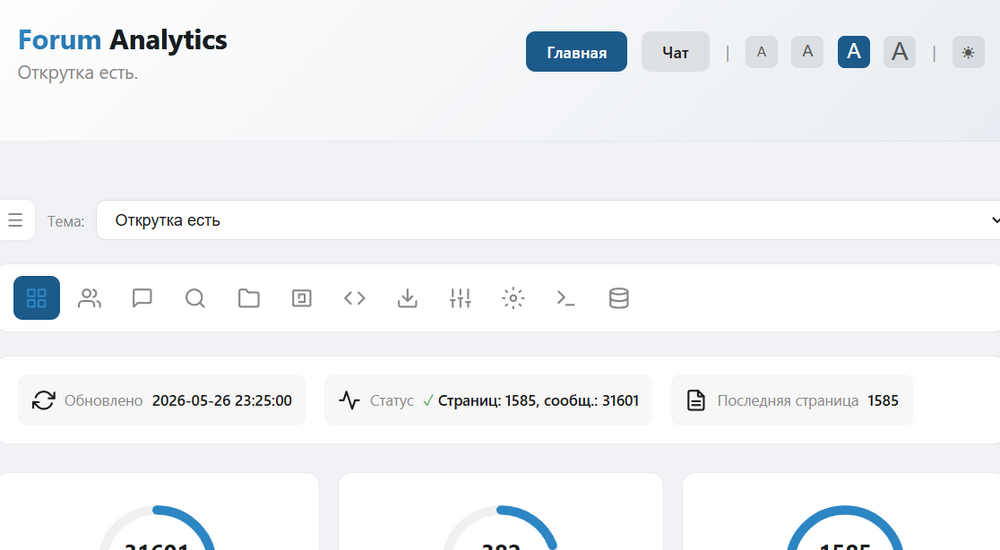Expand the Тема dropdown Открутка есть
Image resolution: width=1000 pixels, height=550 pixels.
pos(548,220)
